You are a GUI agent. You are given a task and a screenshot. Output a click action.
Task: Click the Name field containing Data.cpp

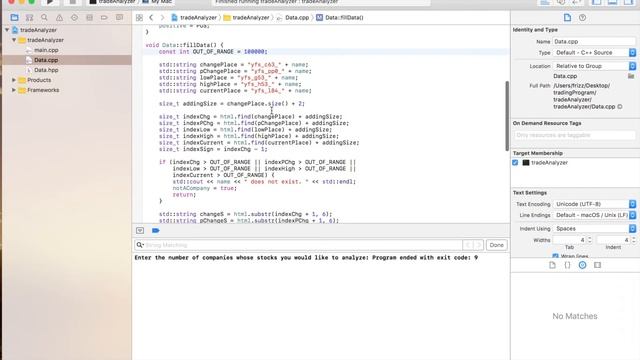pyautogui.click(x=594, y=42)
